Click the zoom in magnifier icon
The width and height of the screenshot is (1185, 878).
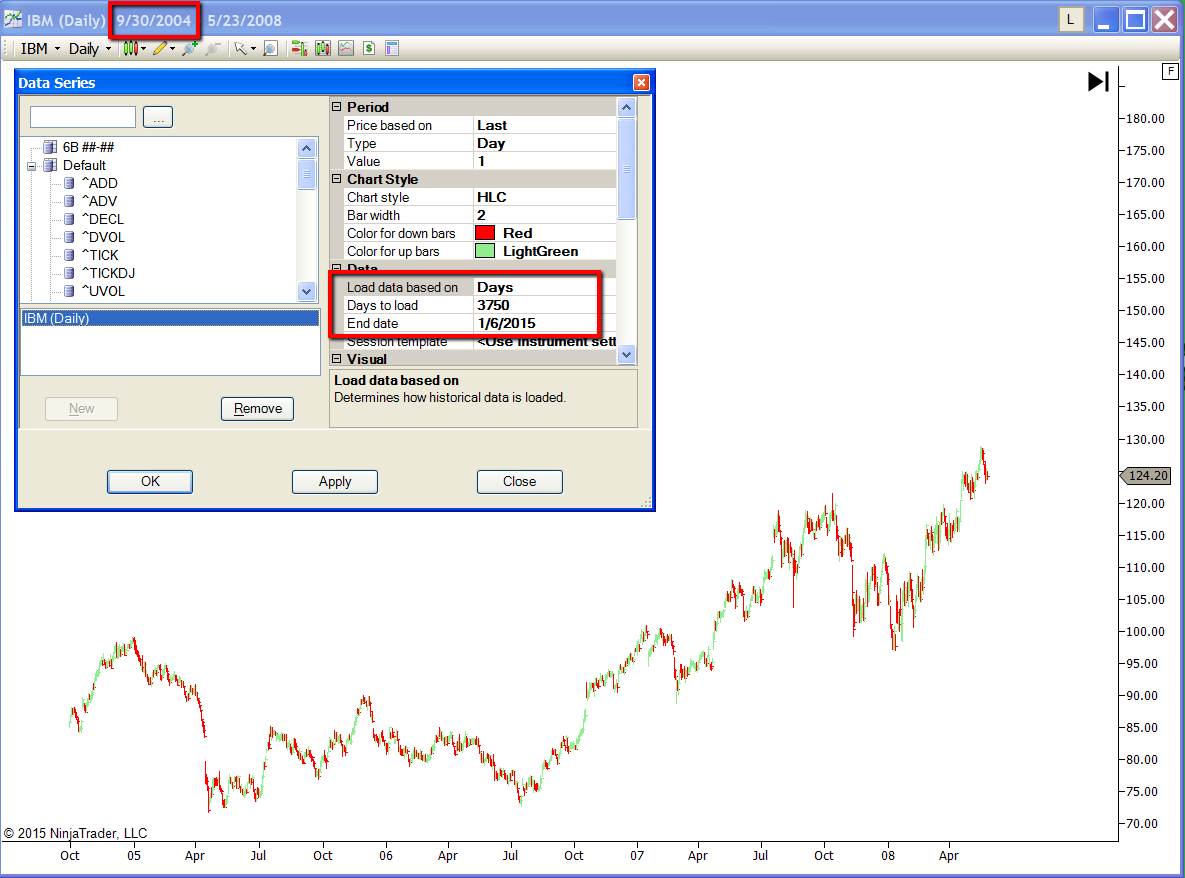click(x=190, y=48)
